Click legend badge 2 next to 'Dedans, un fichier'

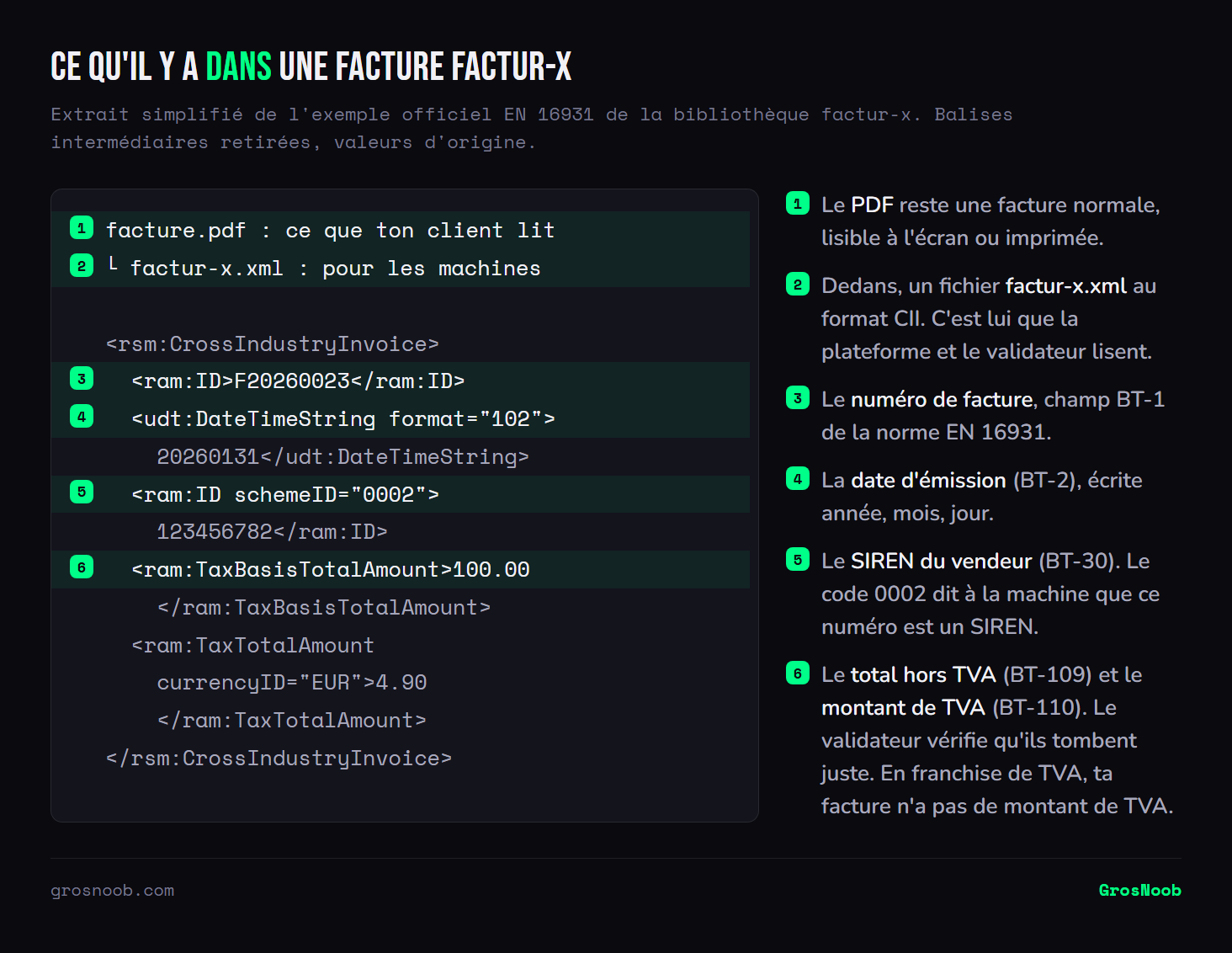coord(798,284)
